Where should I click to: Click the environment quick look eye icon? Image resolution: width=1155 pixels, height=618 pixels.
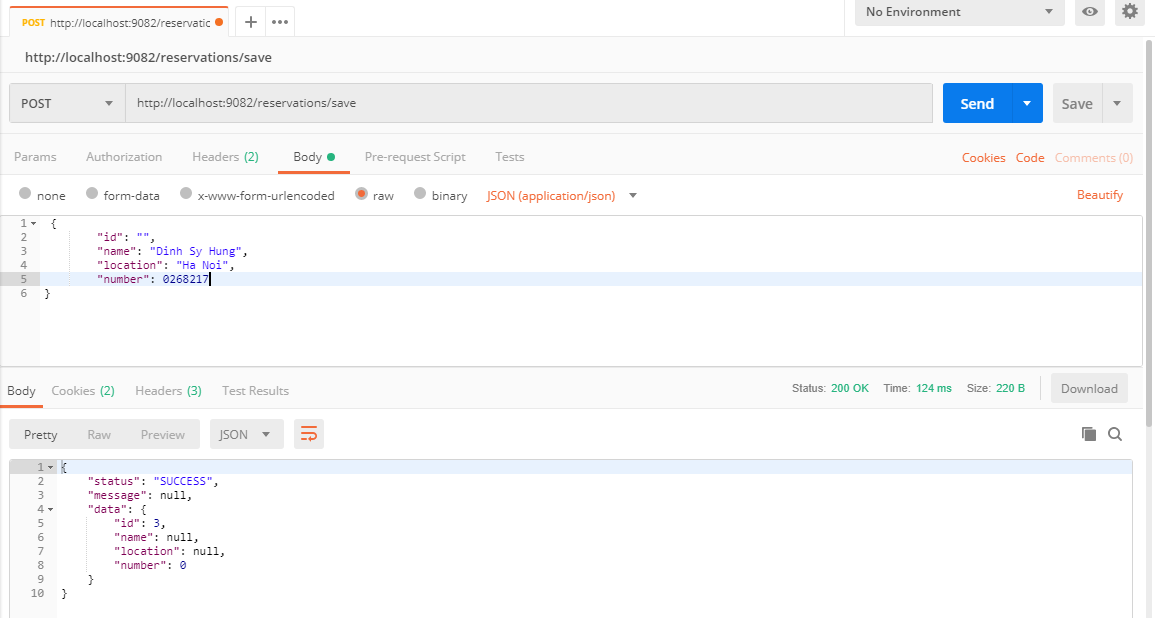pos(1090,12)
